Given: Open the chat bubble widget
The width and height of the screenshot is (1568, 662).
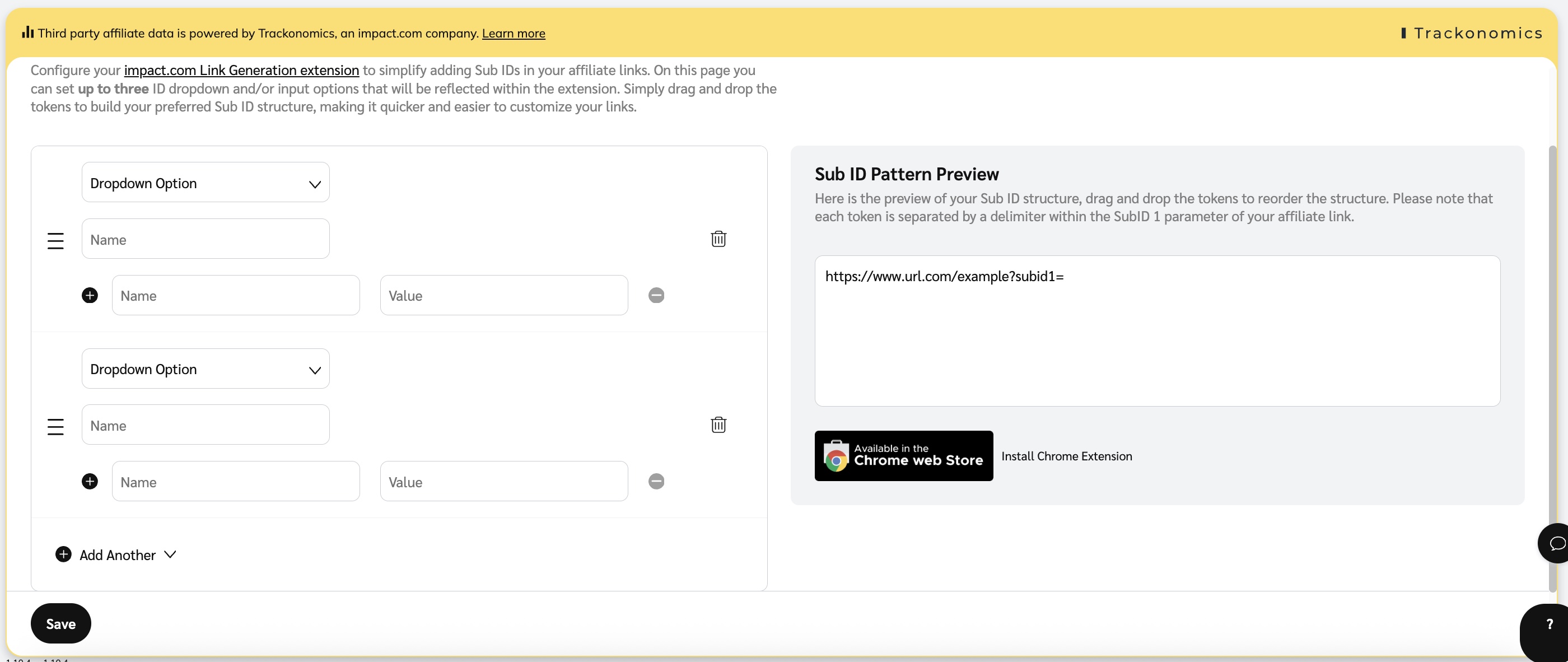Looking at the screenshot, I should [1556, 543].
